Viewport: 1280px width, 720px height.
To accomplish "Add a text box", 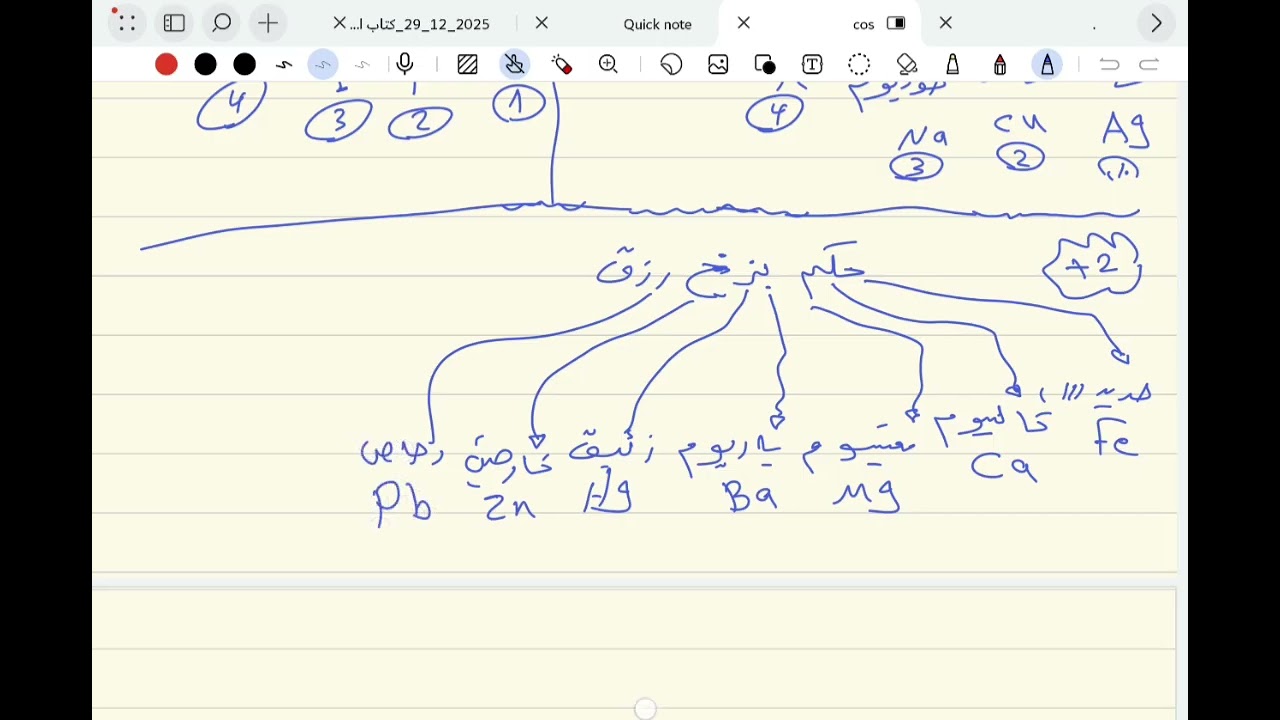I will (812, 65).
